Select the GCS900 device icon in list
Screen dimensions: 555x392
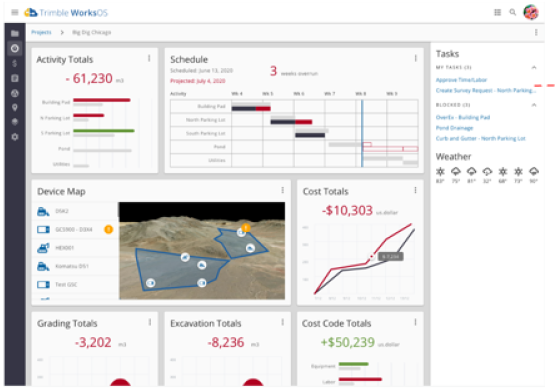click(43, 230)
